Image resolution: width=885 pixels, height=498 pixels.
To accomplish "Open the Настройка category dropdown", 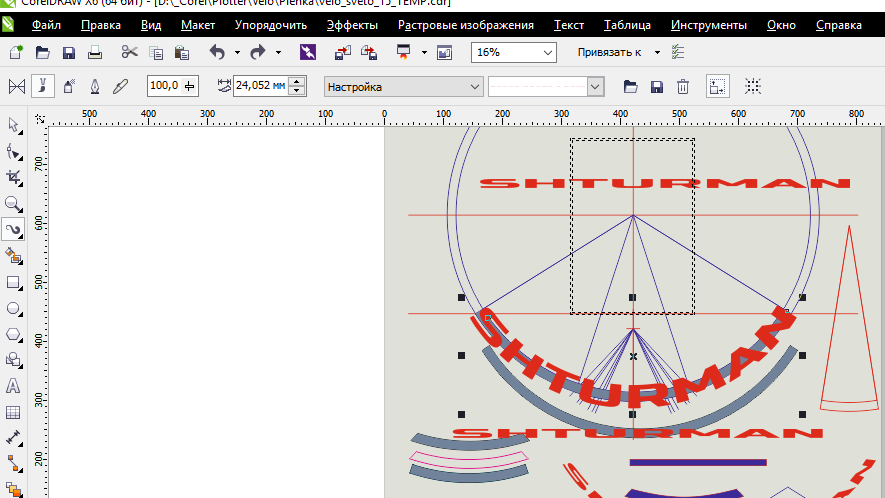I will click(475, 87).
